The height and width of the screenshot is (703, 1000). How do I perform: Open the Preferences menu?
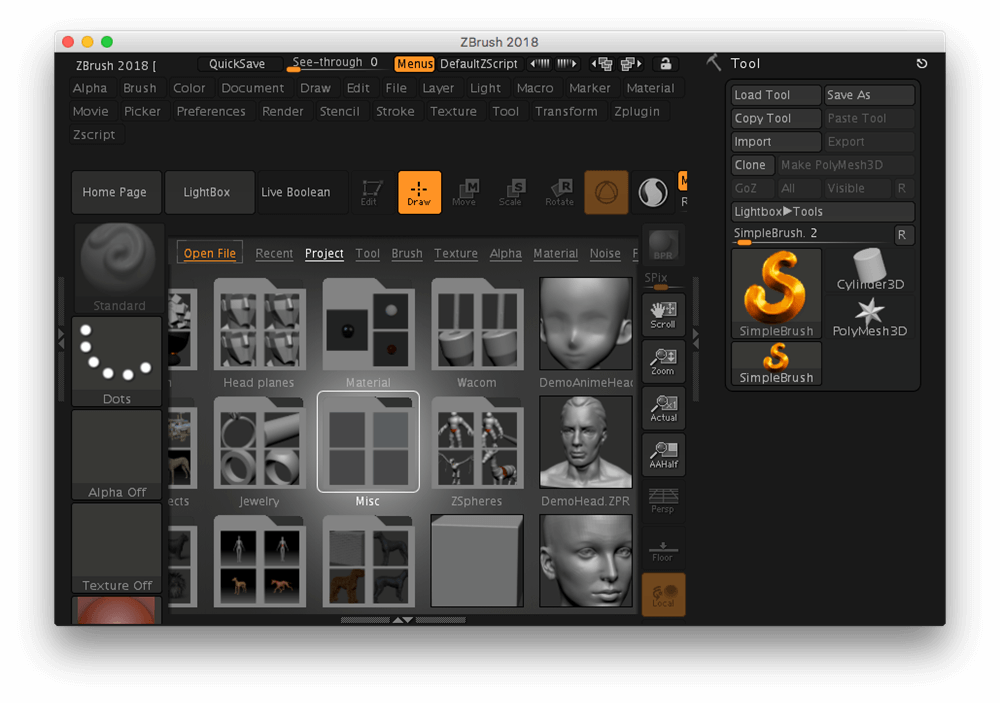(210, 111)
